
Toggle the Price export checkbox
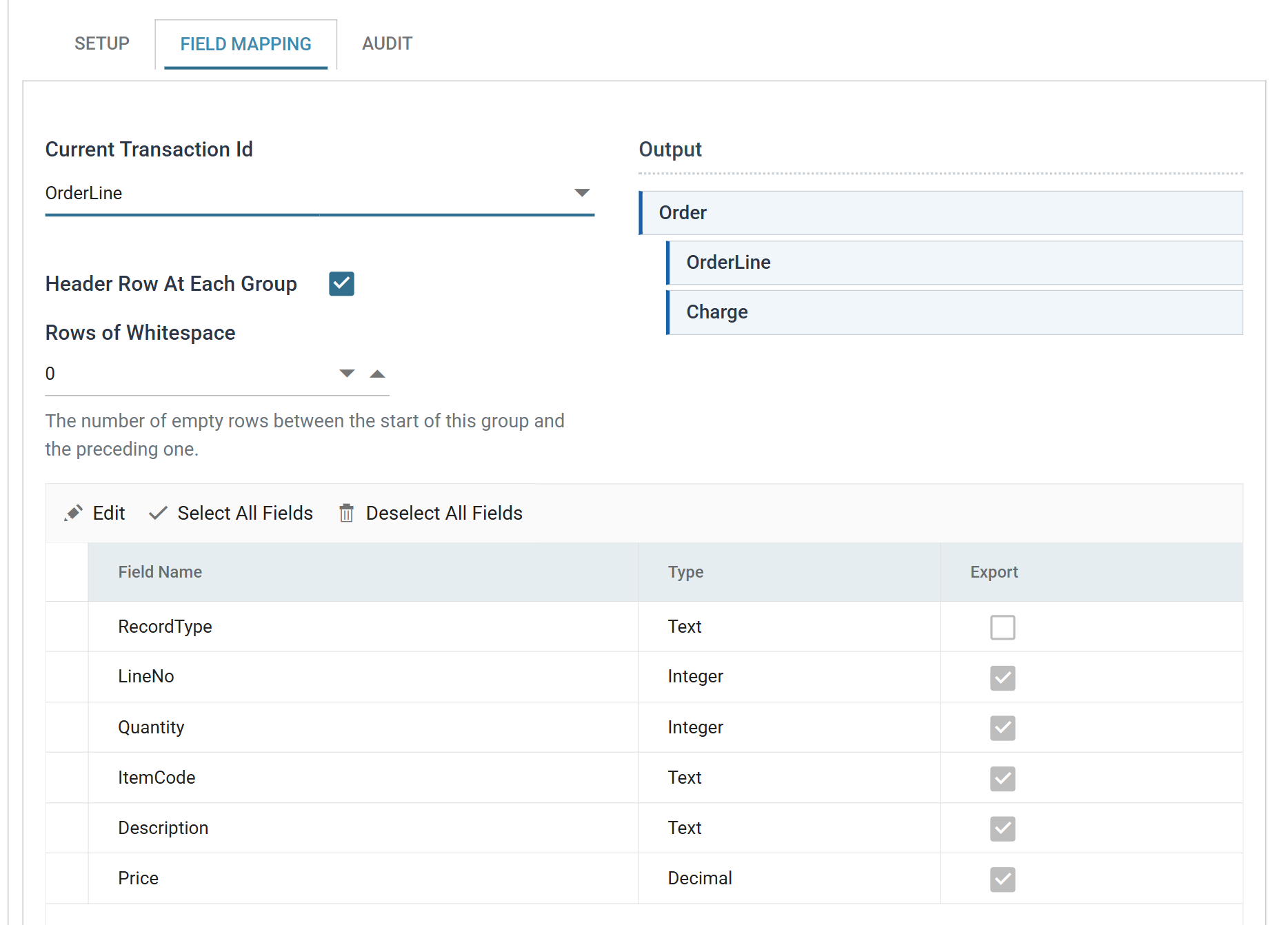[1003, 879]
